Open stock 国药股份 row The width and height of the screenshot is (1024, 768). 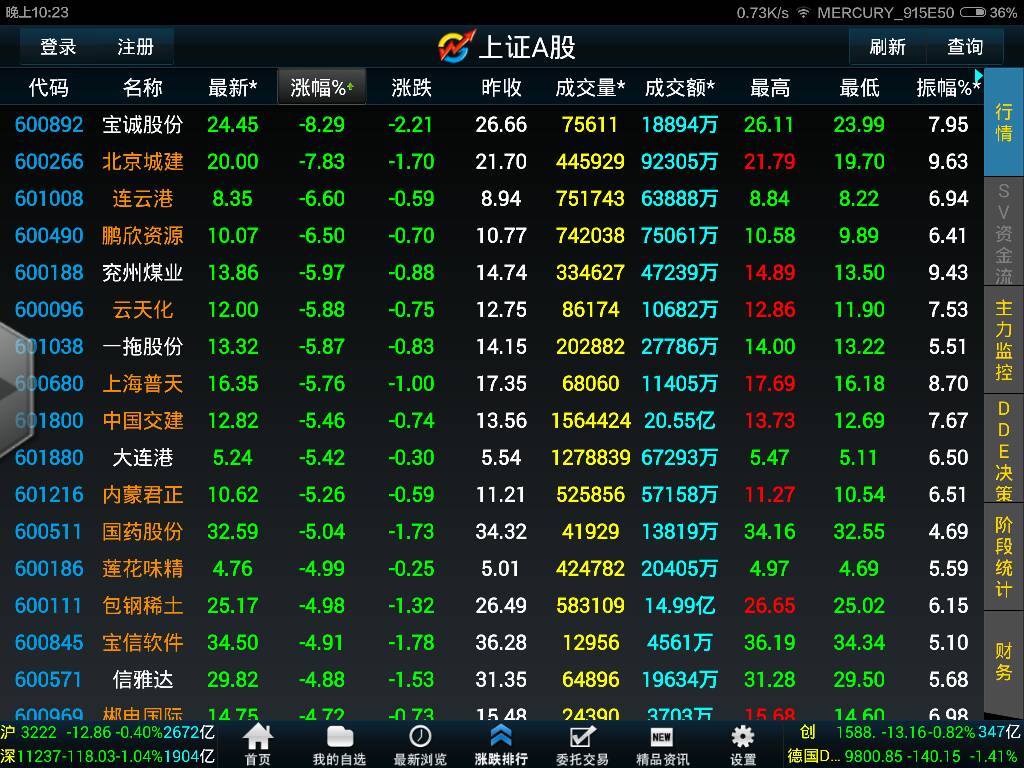pos(492,532)
